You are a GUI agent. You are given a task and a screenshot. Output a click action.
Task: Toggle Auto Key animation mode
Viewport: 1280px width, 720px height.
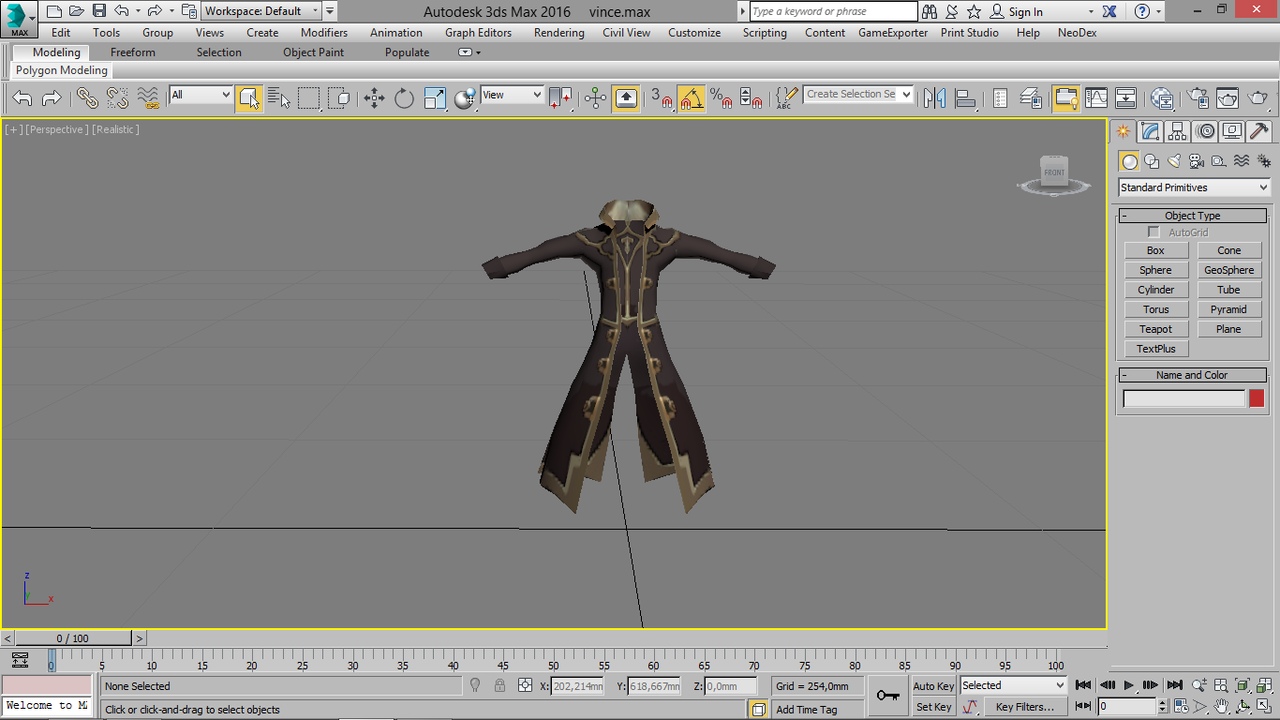point(933,686)
